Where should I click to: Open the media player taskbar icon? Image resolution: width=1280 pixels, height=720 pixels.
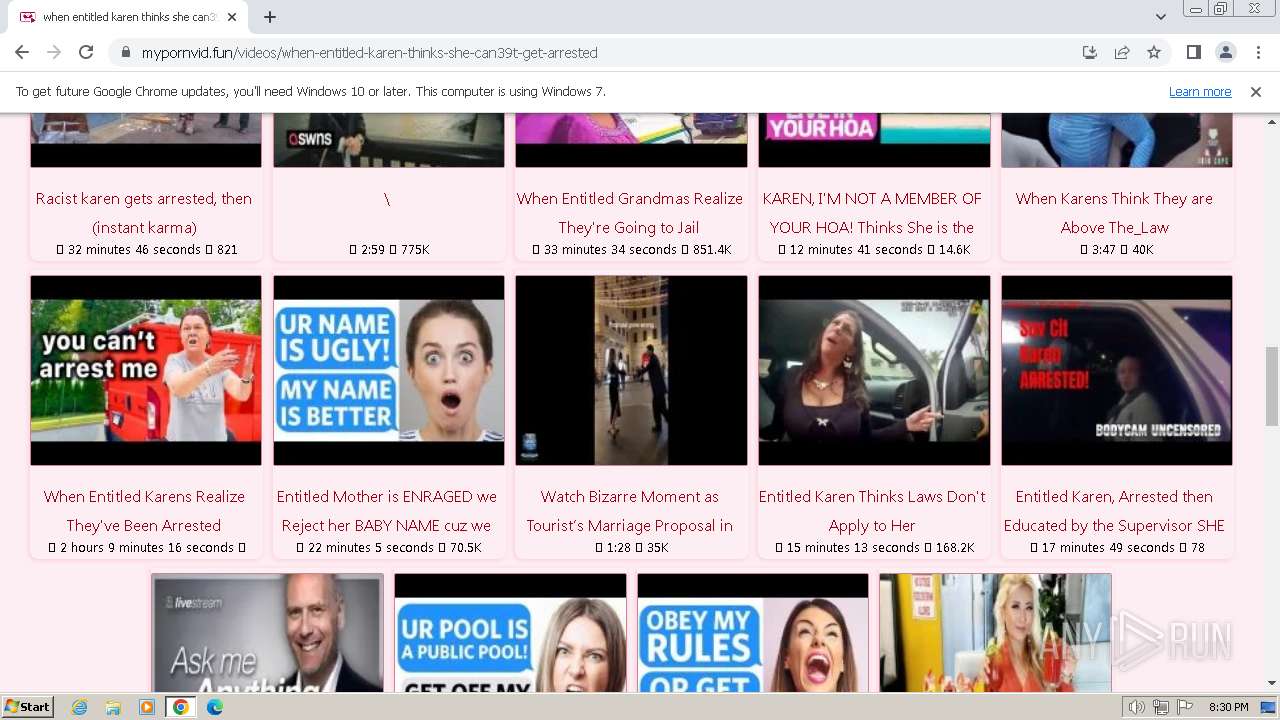point(147,707)
